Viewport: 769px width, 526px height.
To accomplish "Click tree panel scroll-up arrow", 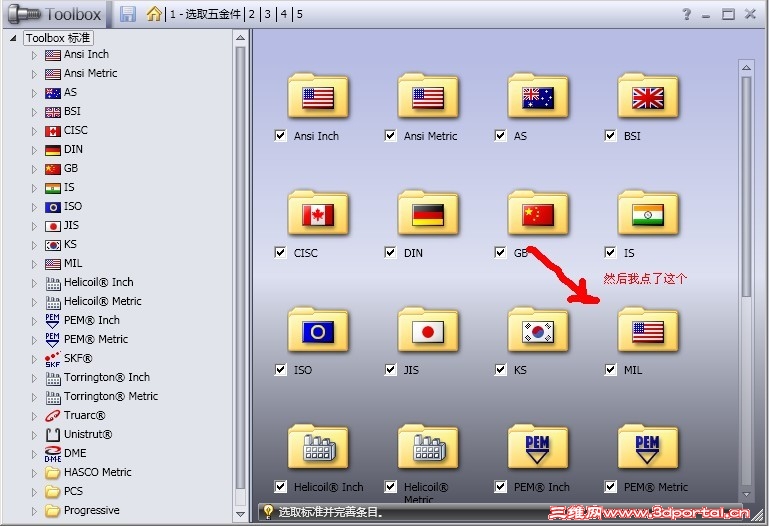I will pos(240,37).
